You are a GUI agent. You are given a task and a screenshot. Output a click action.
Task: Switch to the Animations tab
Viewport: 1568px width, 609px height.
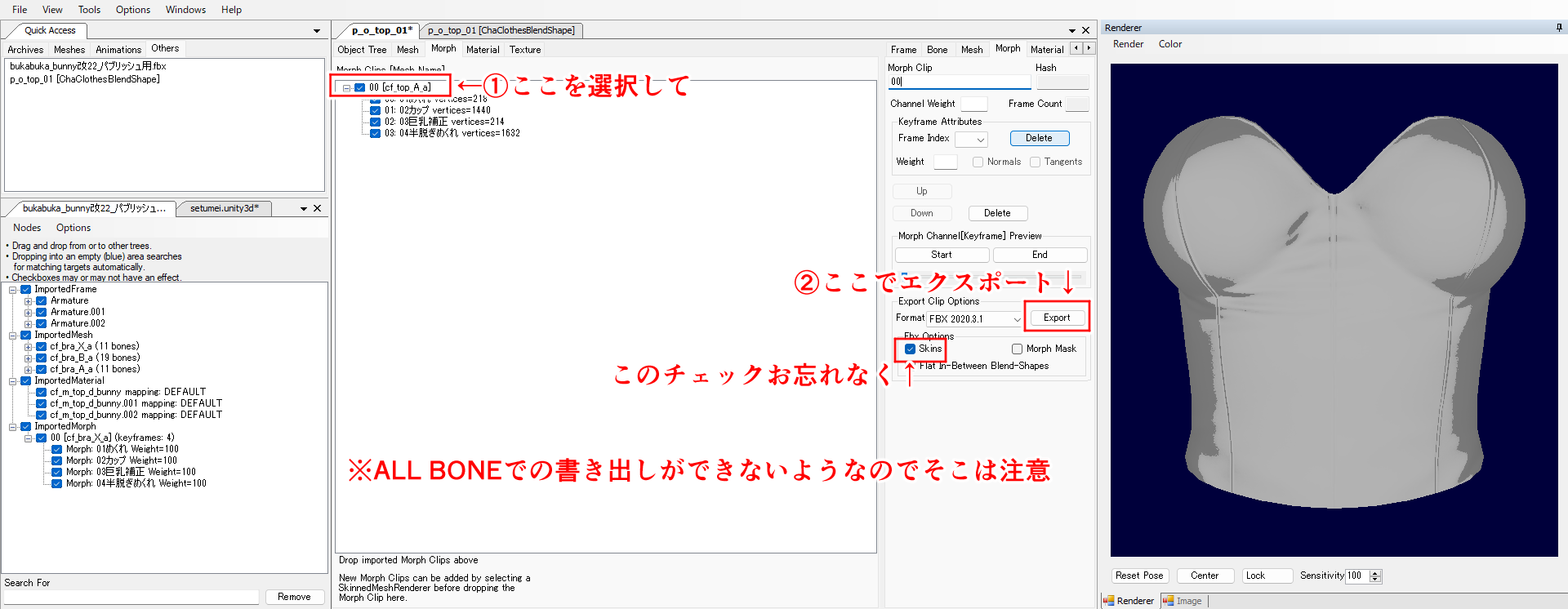click(x=118, y=50)
